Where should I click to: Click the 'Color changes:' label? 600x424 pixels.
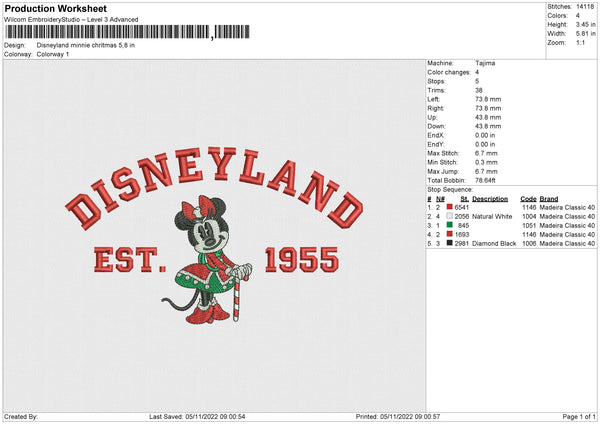tap(449, 72)
